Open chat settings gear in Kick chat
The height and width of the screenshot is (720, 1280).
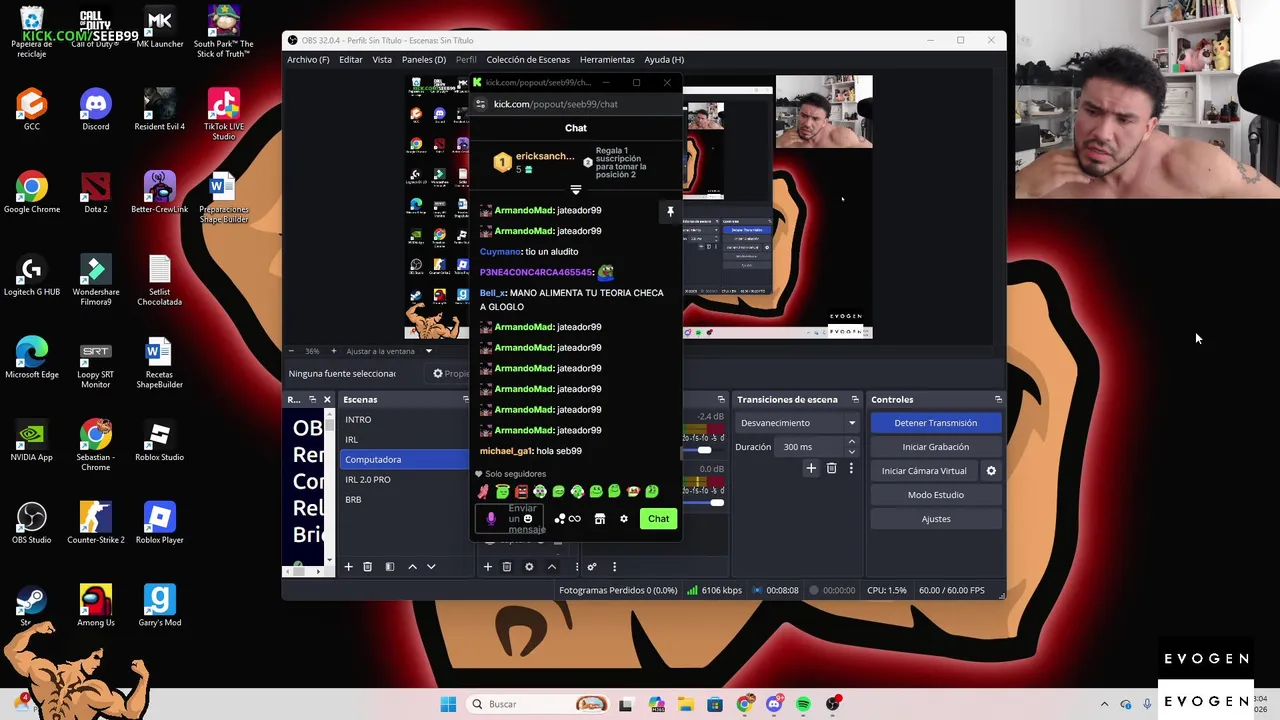pos(624,519)
